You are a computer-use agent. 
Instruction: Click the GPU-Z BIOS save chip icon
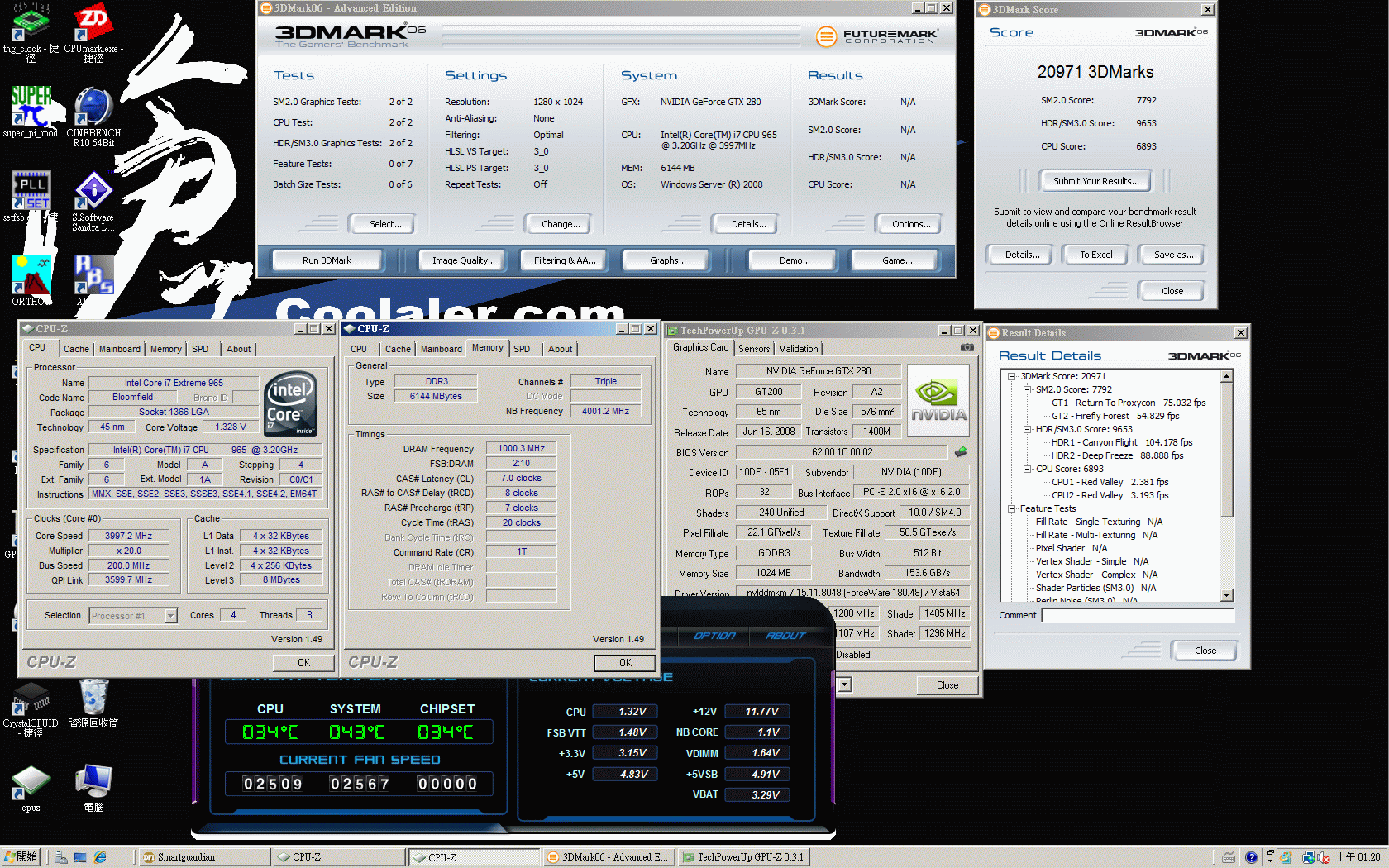tap(961, 452)
